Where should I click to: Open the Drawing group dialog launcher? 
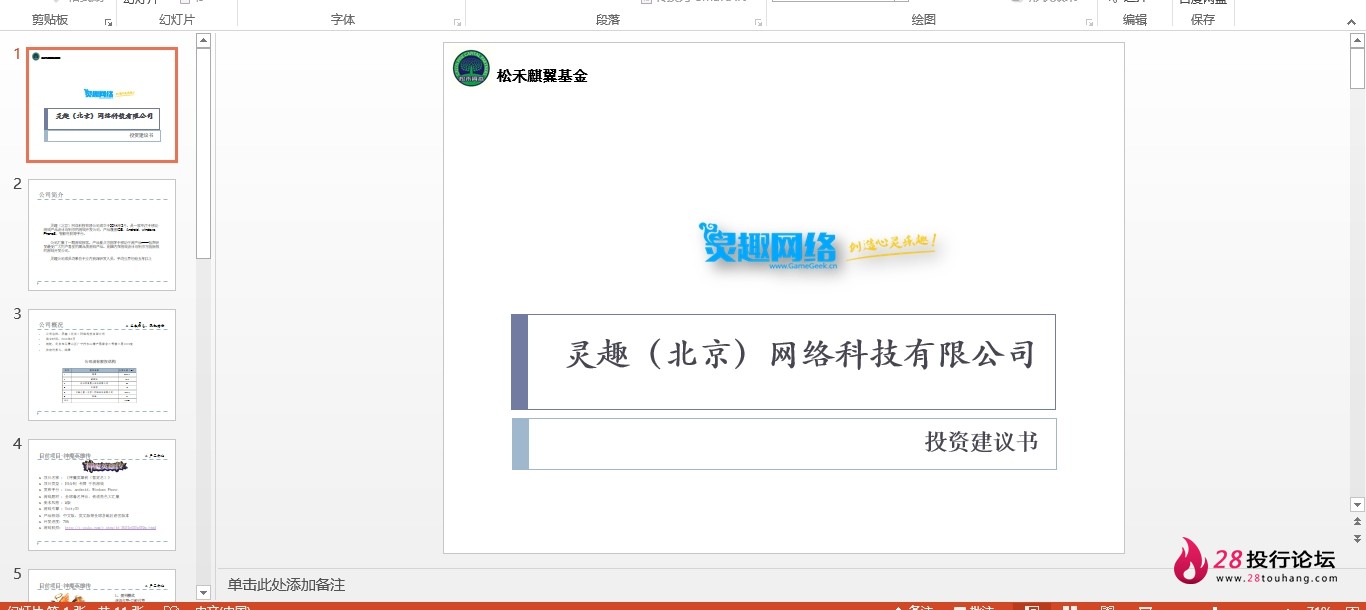pos(1088,21)
